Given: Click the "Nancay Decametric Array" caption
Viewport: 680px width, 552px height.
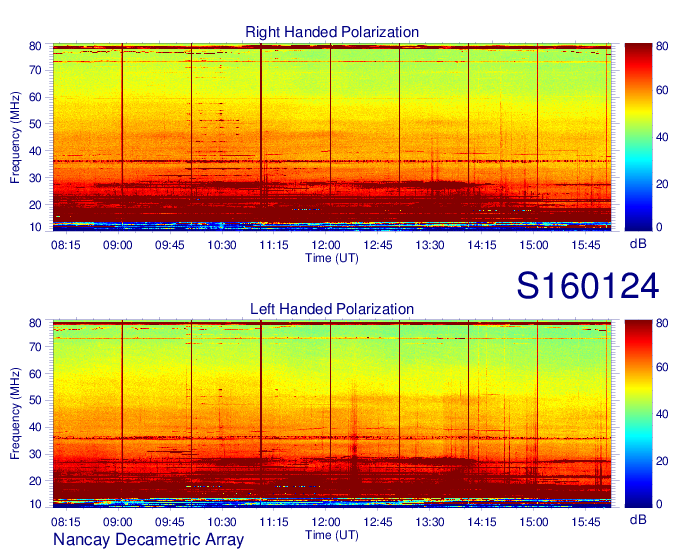Looking at the screenshot, I should [148, 540].
